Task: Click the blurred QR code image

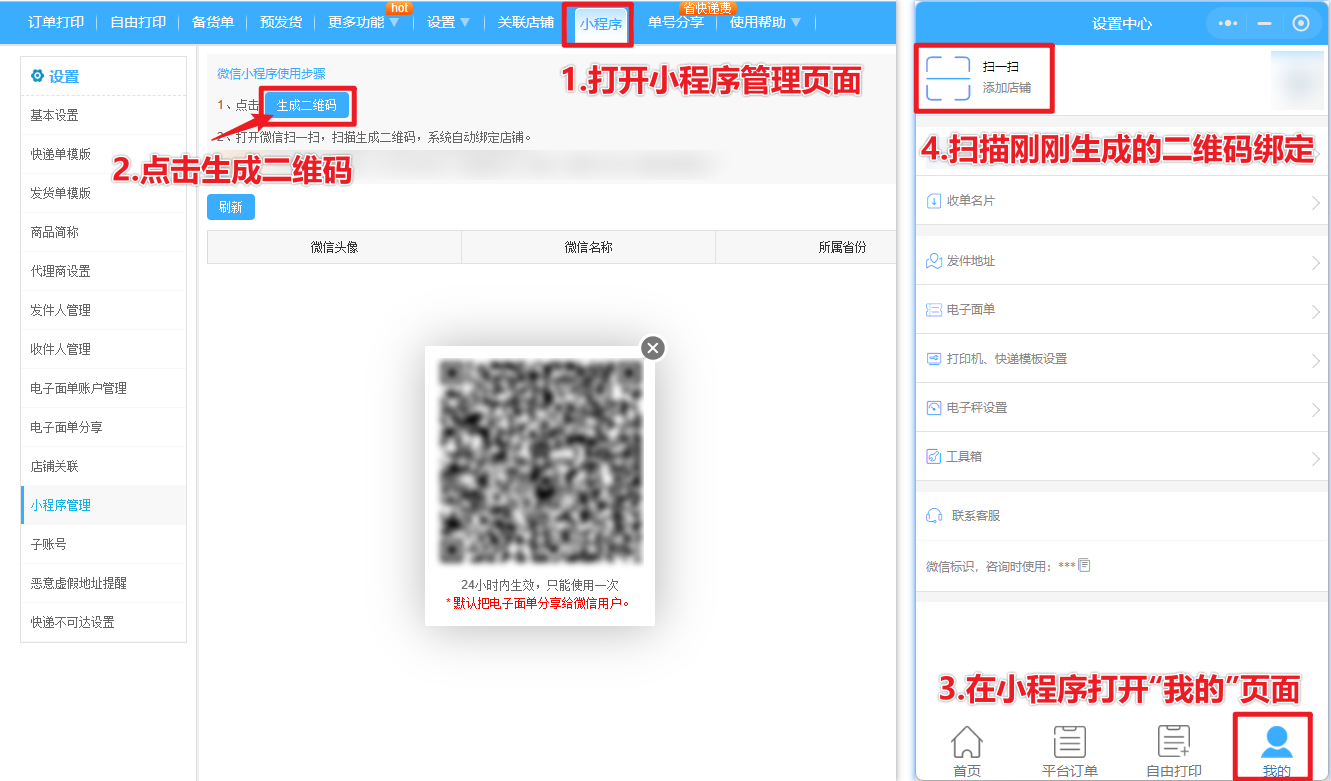Action: click(540, 463)
